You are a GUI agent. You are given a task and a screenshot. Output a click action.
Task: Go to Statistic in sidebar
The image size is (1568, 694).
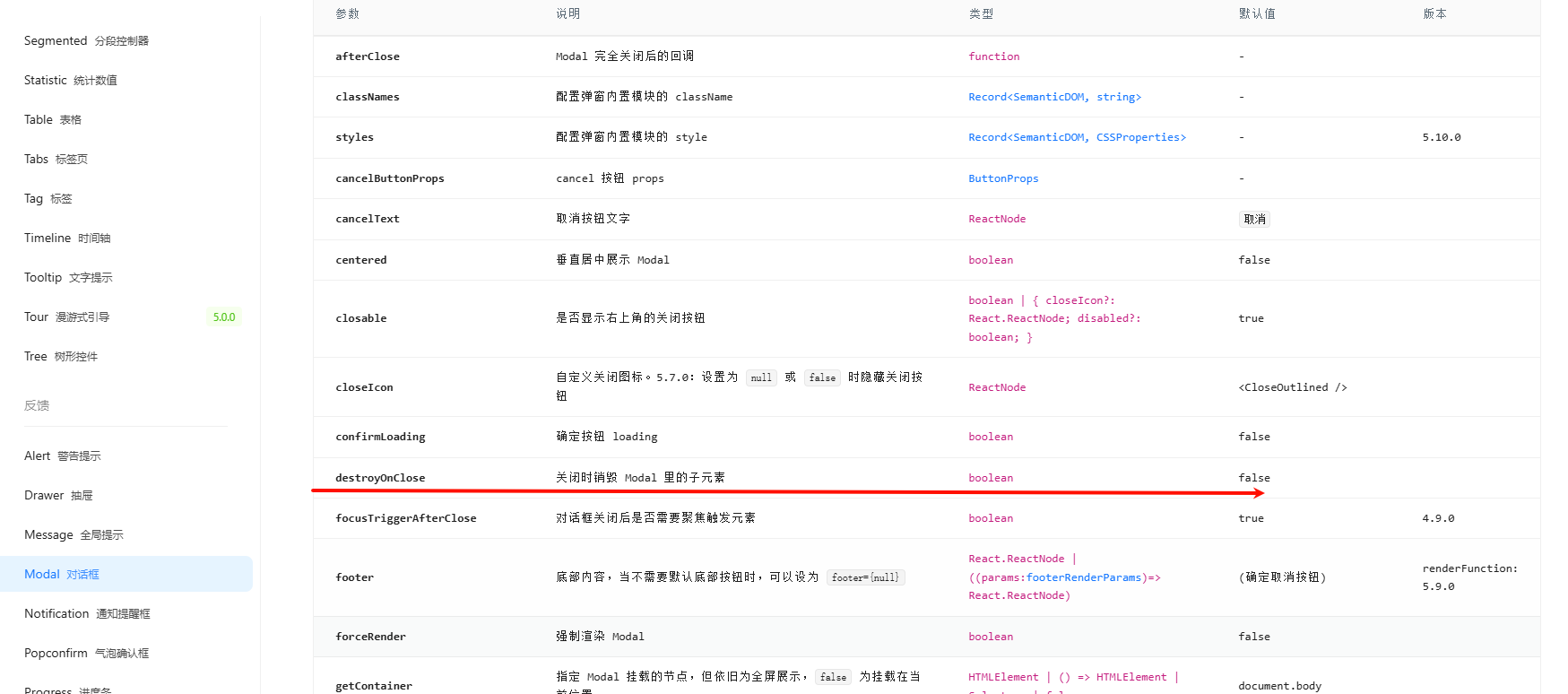[x=70, y=81]
